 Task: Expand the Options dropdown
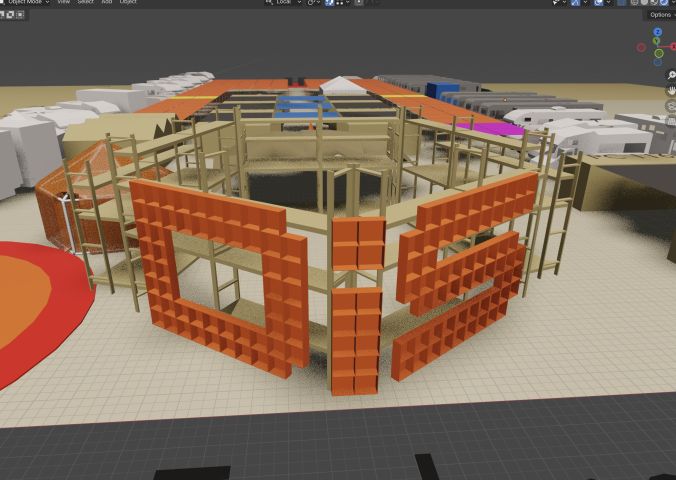[x=660, y=15]
